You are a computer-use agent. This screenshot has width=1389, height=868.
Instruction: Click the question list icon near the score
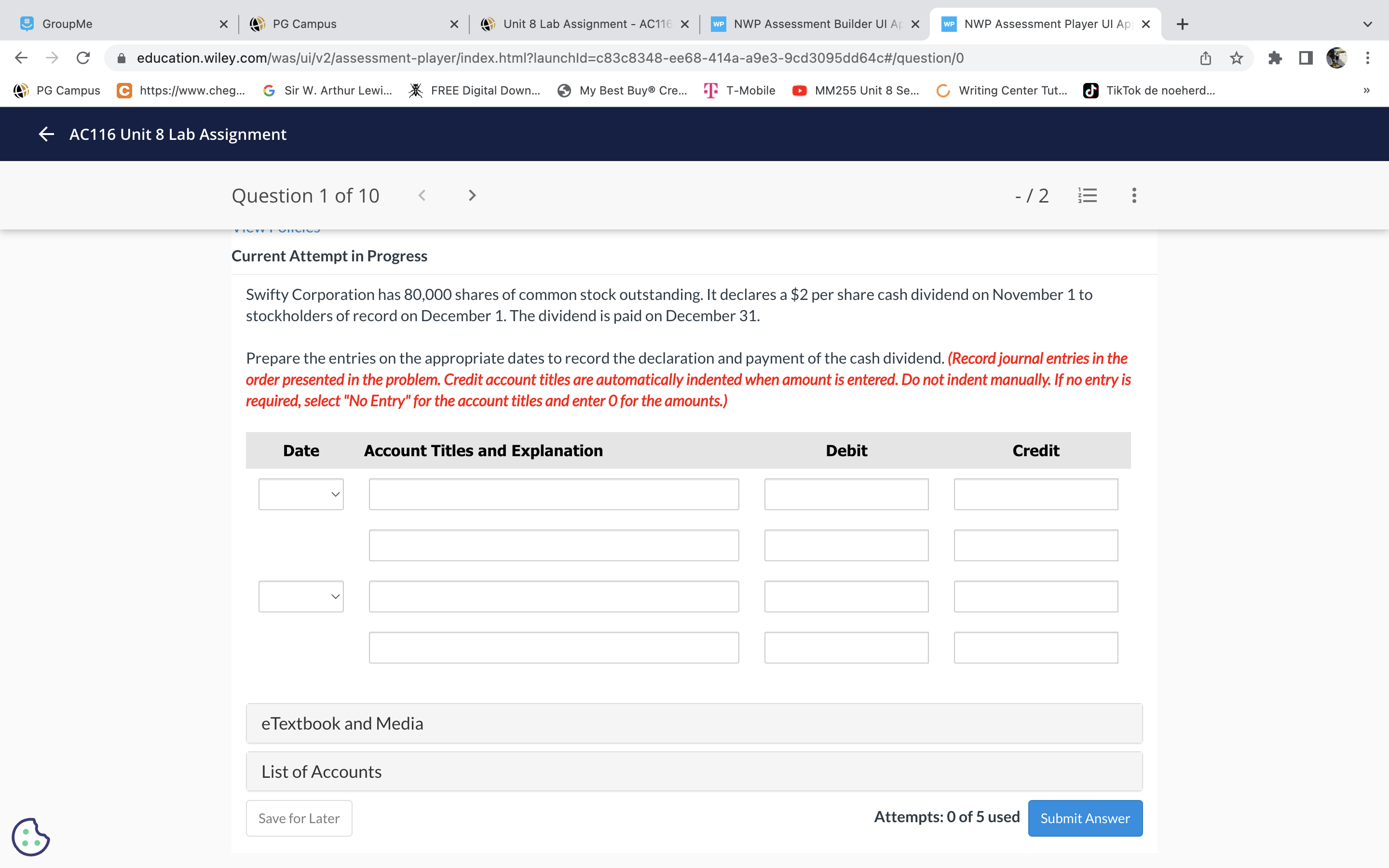pos(1088,195)
